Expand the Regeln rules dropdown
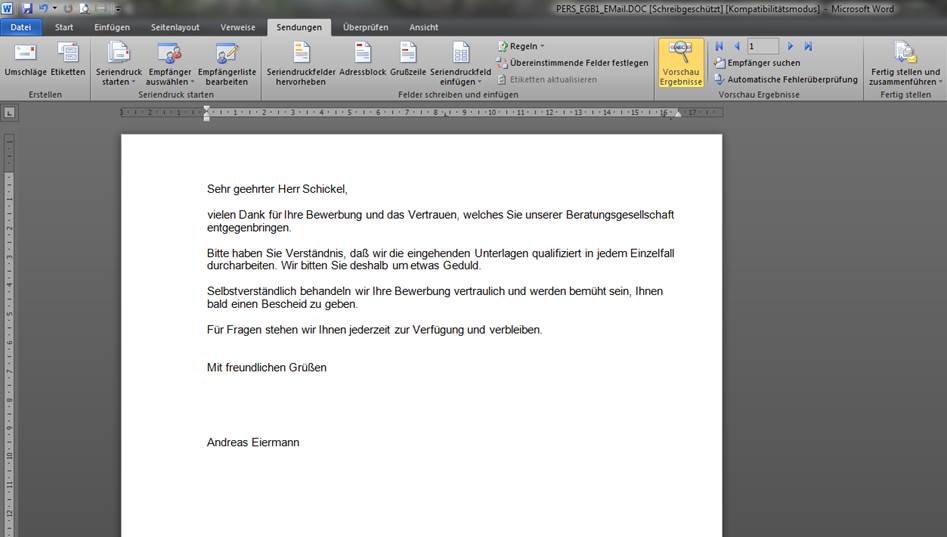The image size is (947, 537). (521, 46)
